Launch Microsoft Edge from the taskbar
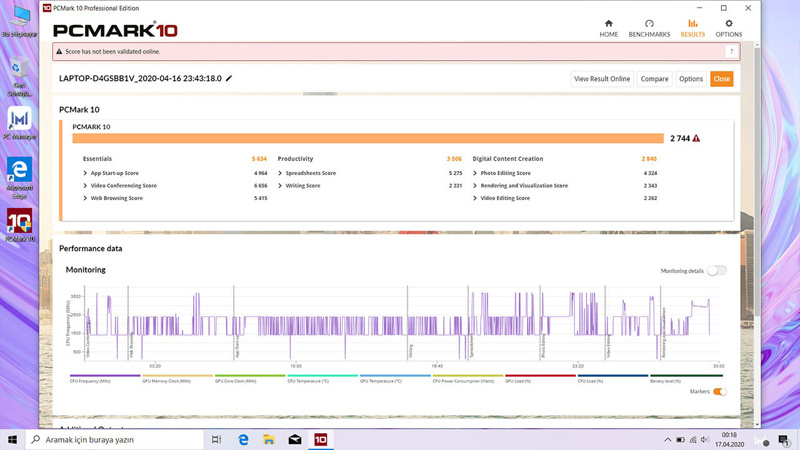Image resolution: width=800 pixels, height=450 pixels. (243, 439)
